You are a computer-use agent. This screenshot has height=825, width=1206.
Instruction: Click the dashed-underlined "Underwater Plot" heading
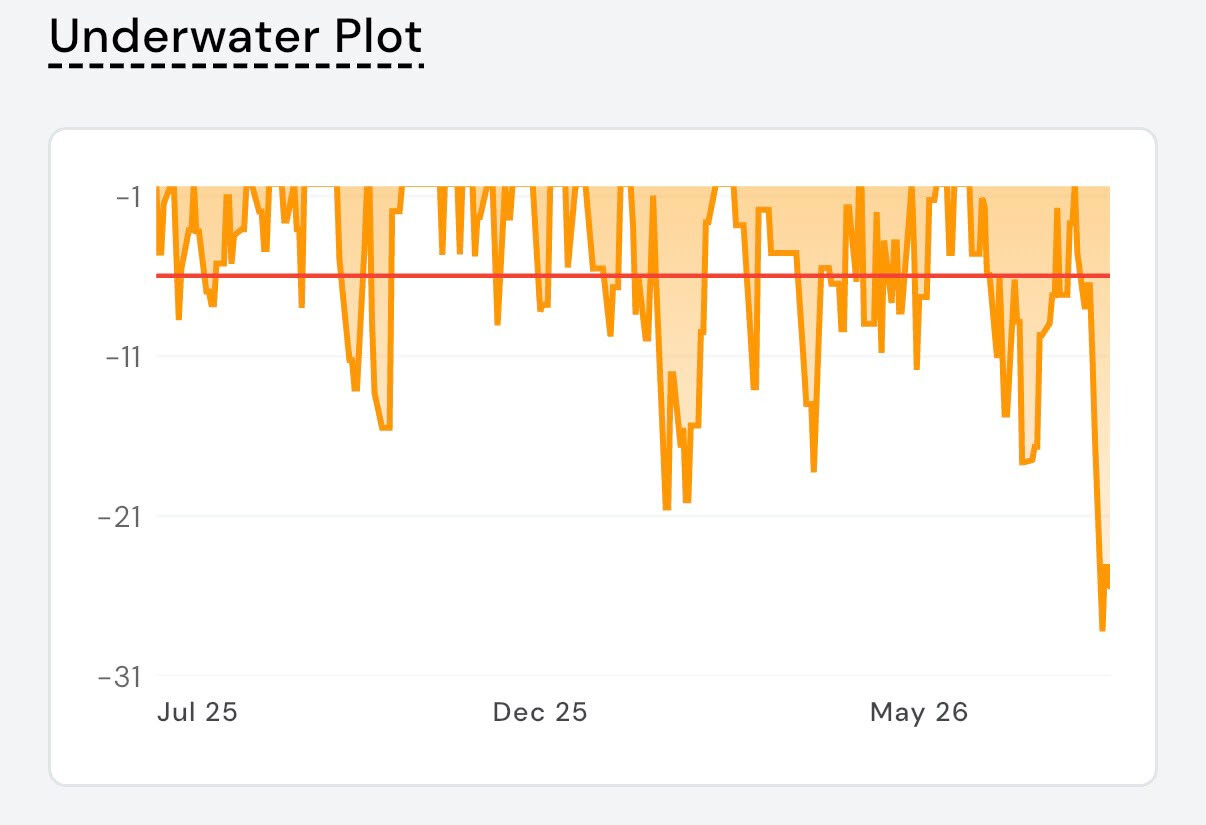(x=236, y=38)
